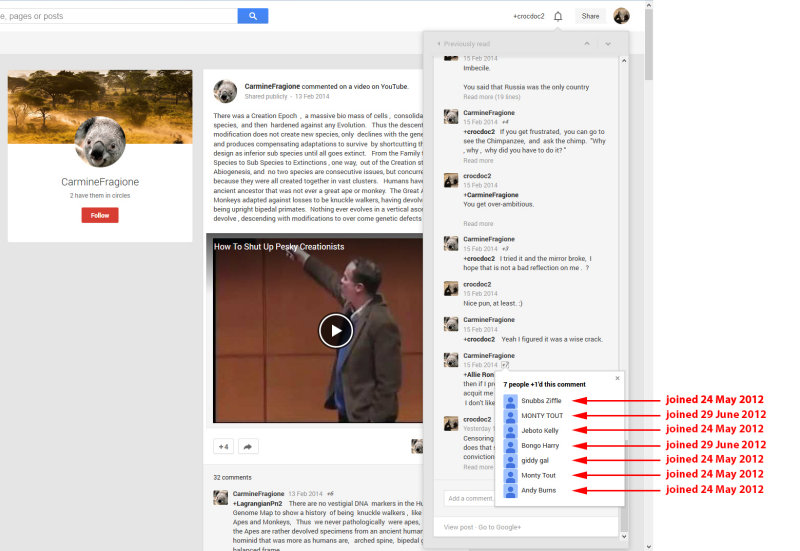Click avatar beside 'If you get frustrated' comment

tap(451, 116)
